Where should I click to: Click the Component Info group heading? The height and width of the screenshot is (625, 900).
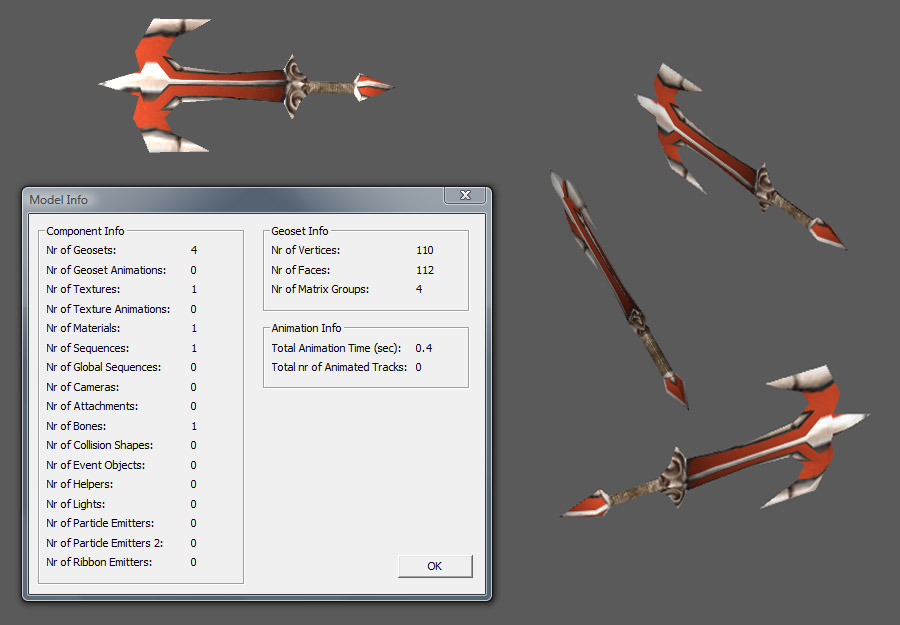[x=85, y=231]
